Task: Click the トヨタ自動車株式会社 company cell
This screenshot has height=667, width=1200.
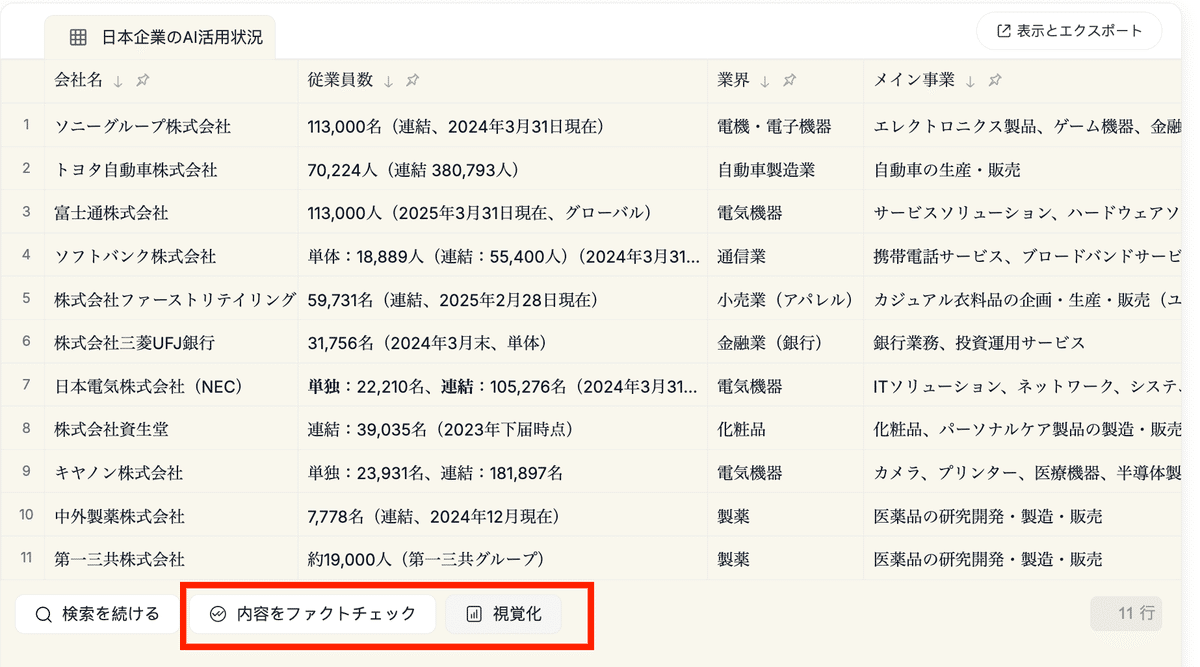Action: [x=135, y=170]
